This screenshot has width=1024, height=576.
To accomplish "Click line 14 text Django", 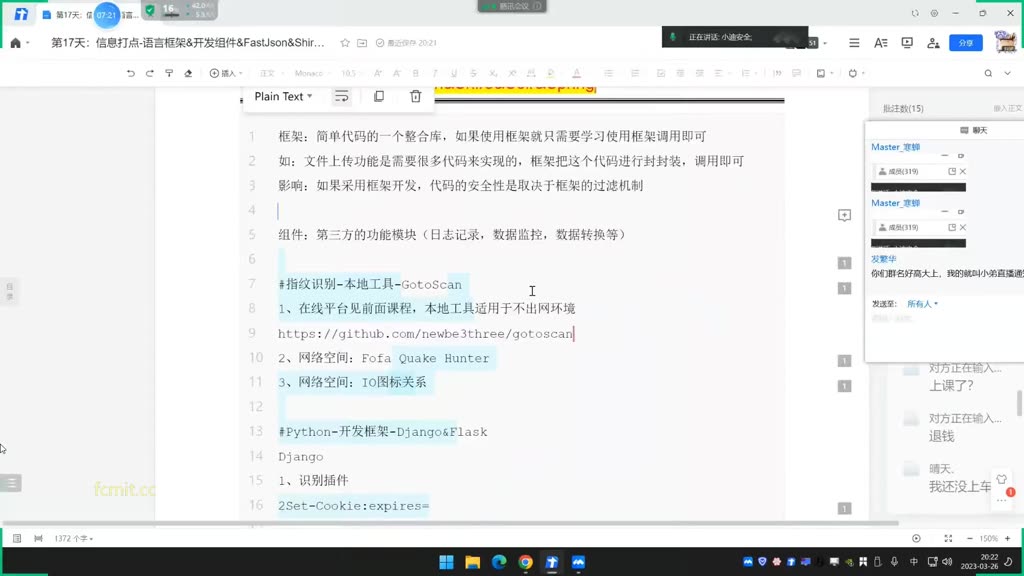I will coord(300,456).
